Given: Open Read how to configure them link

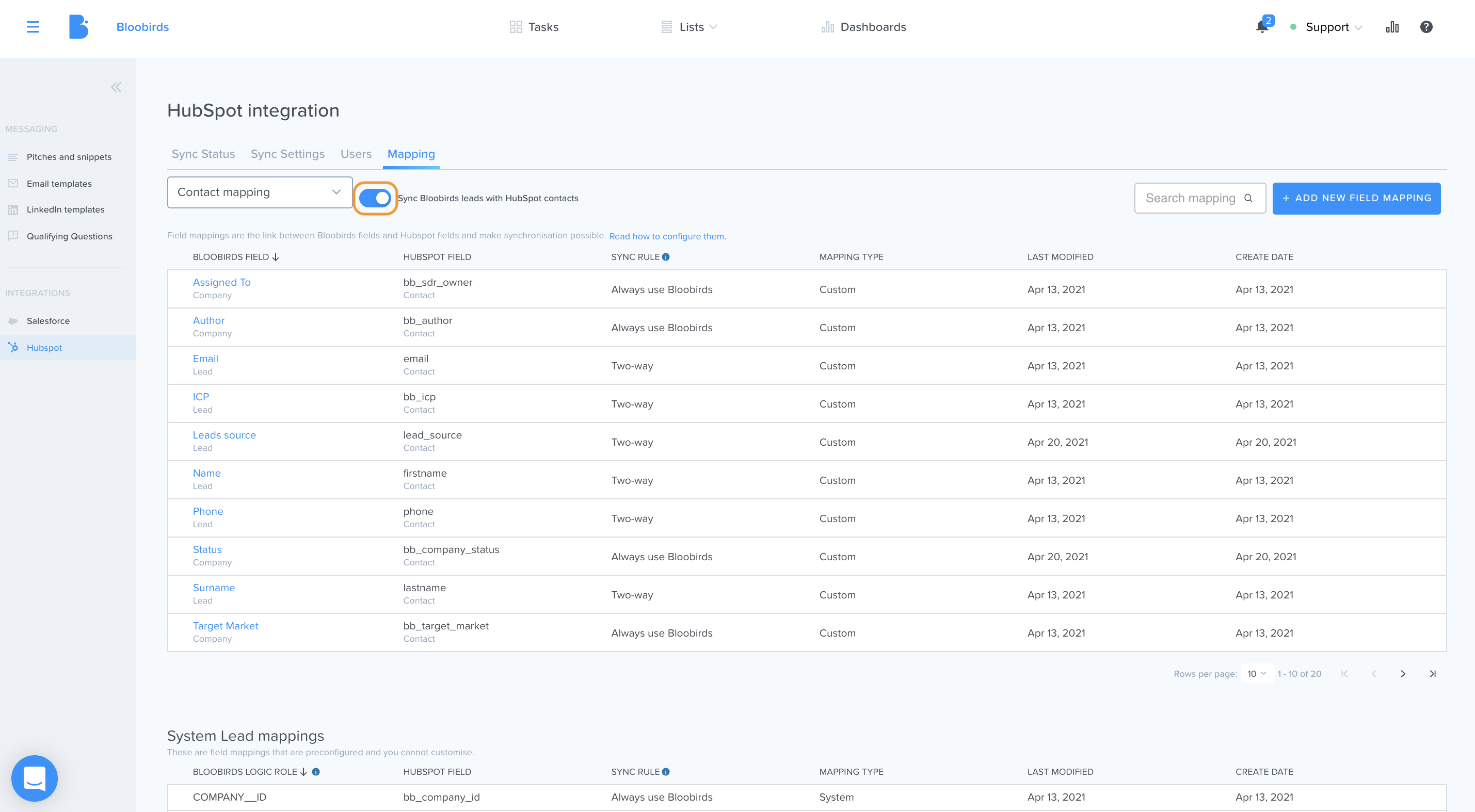Looking at the screenshot, I should click(x=668, y=236).
